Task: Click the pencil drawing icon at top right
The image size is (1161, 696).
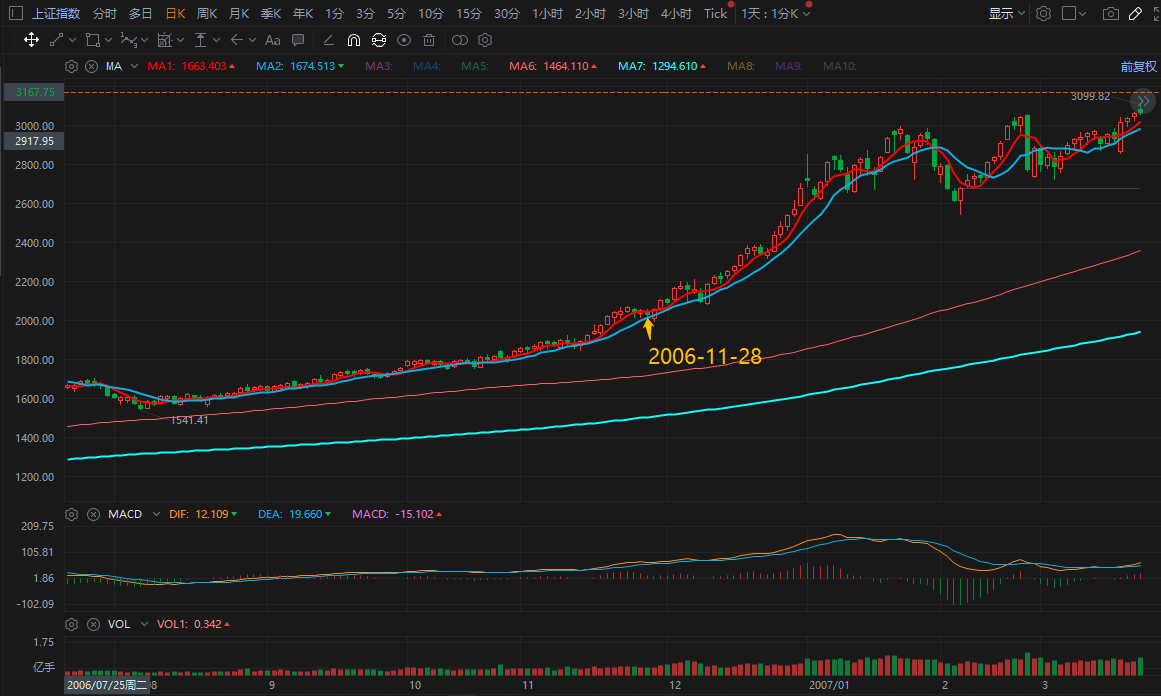Action: click(1134, 14)
